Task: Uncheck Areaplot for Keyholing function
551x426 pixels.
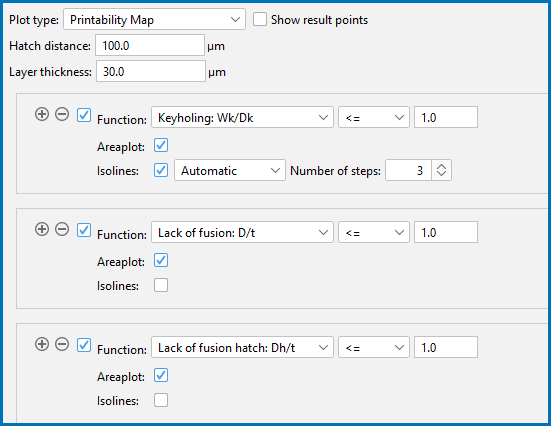Action: [161, 145]
